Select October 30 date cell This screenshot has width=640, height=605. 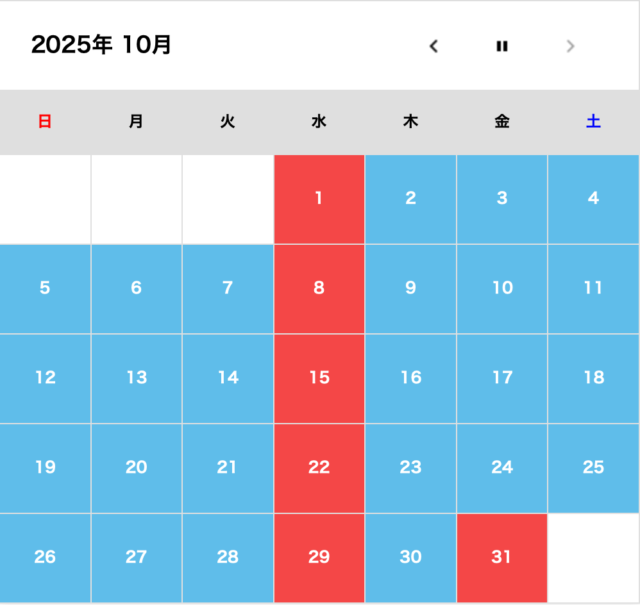coord(411,557)
